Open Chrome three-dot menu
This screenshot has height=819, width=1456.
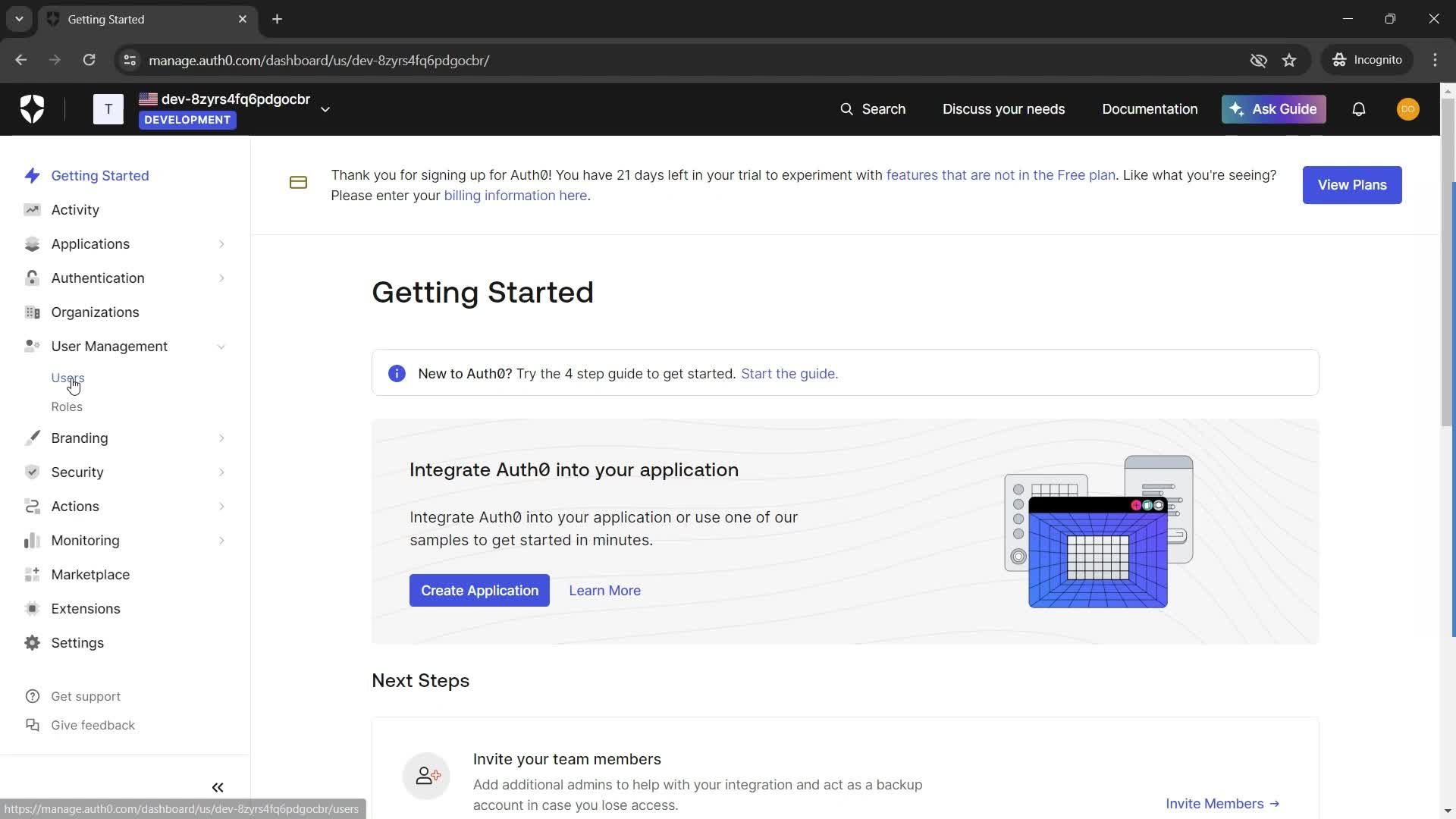pos(1435,60)
